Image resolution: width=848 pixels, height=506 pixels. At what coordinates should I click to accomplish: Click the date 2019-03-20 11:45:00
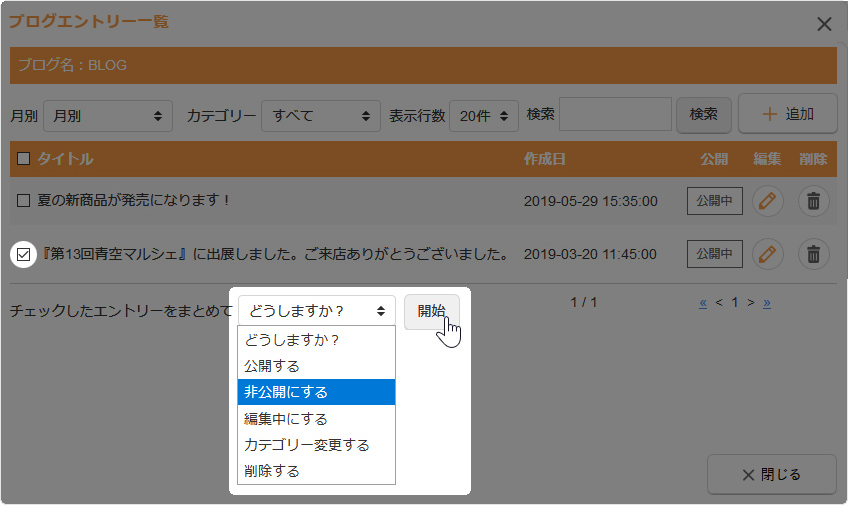[x=590, y=254]
